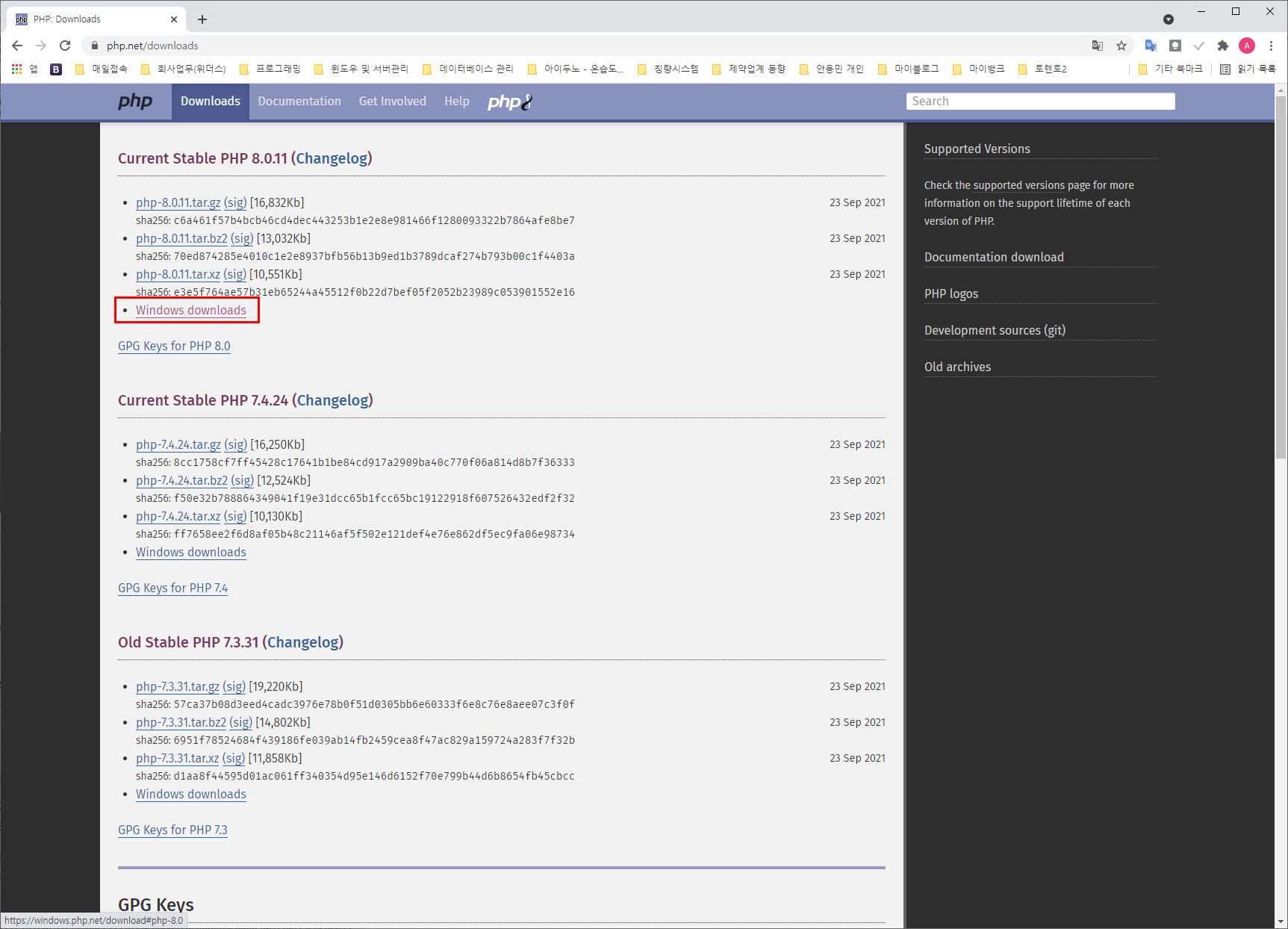The height and width of the screenshot is (929, 1288).
Task: Open the 프로그래밍 bookmark folder
Action: (x=270, y=69)
